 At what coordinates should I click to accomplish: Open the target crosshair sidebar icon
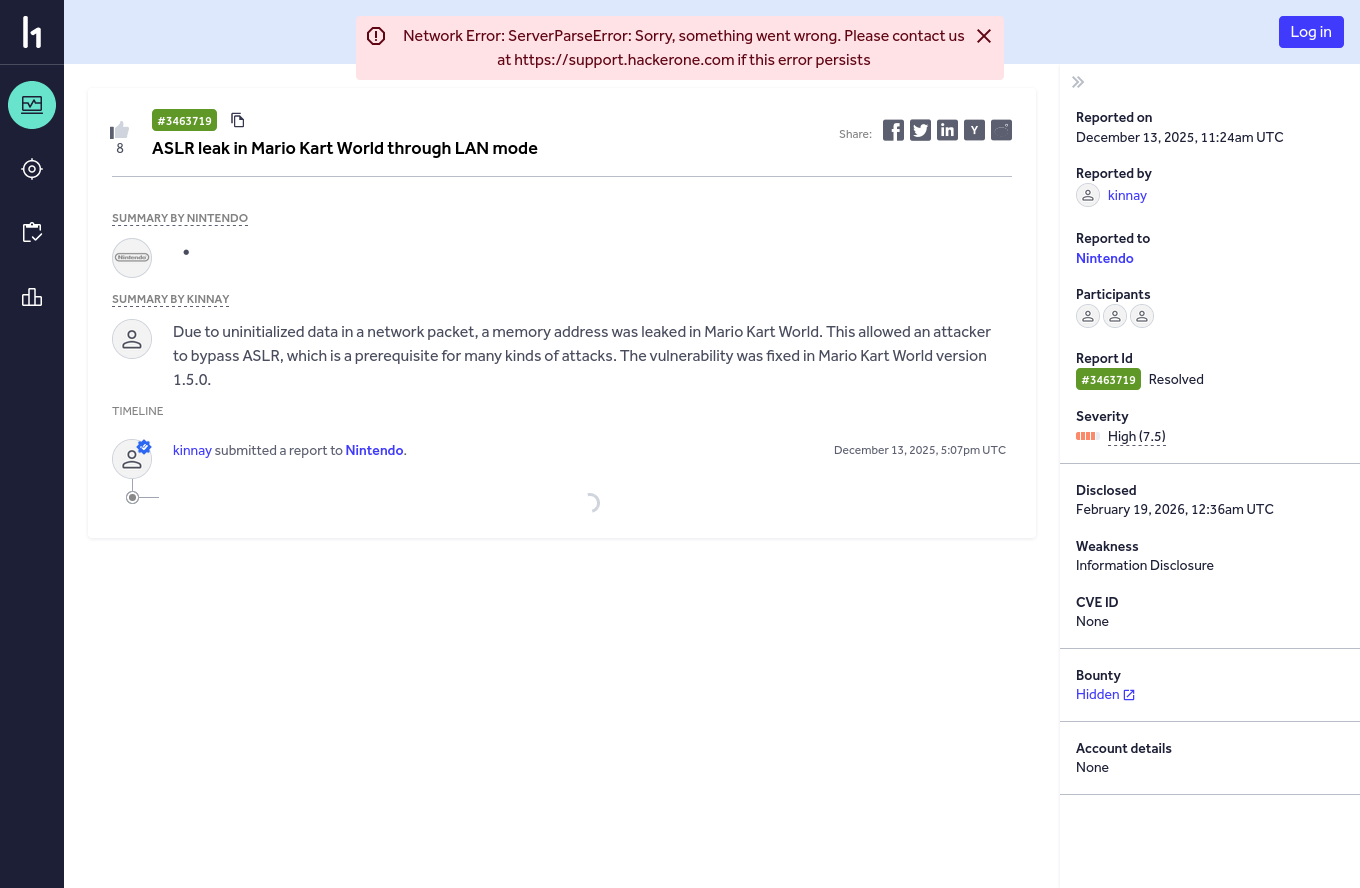(32, 169)
